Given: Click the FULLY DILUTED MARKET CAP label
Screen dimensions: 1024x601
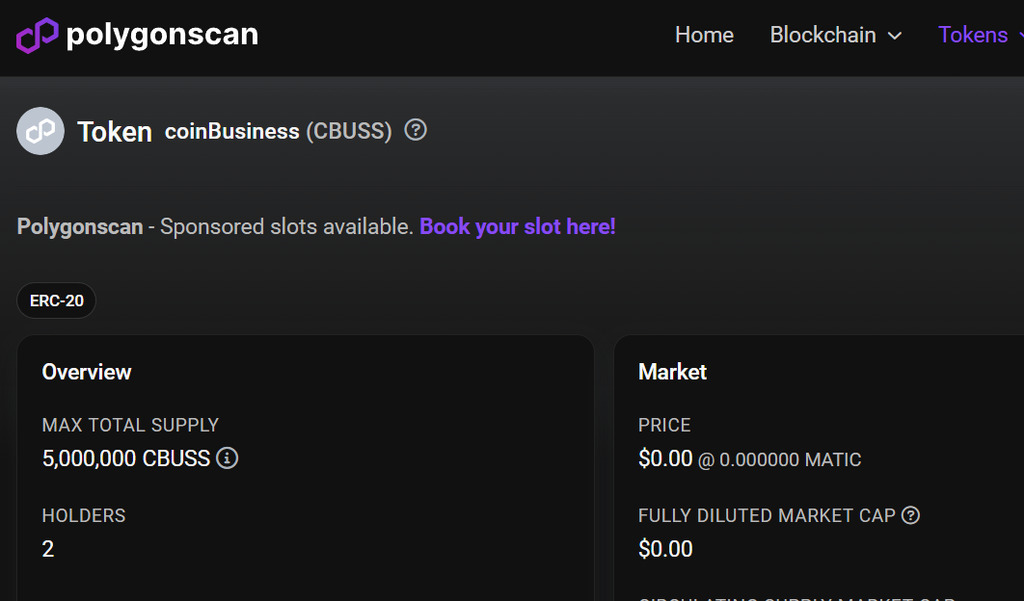Looking at the screenshot, I should [766, 515].
